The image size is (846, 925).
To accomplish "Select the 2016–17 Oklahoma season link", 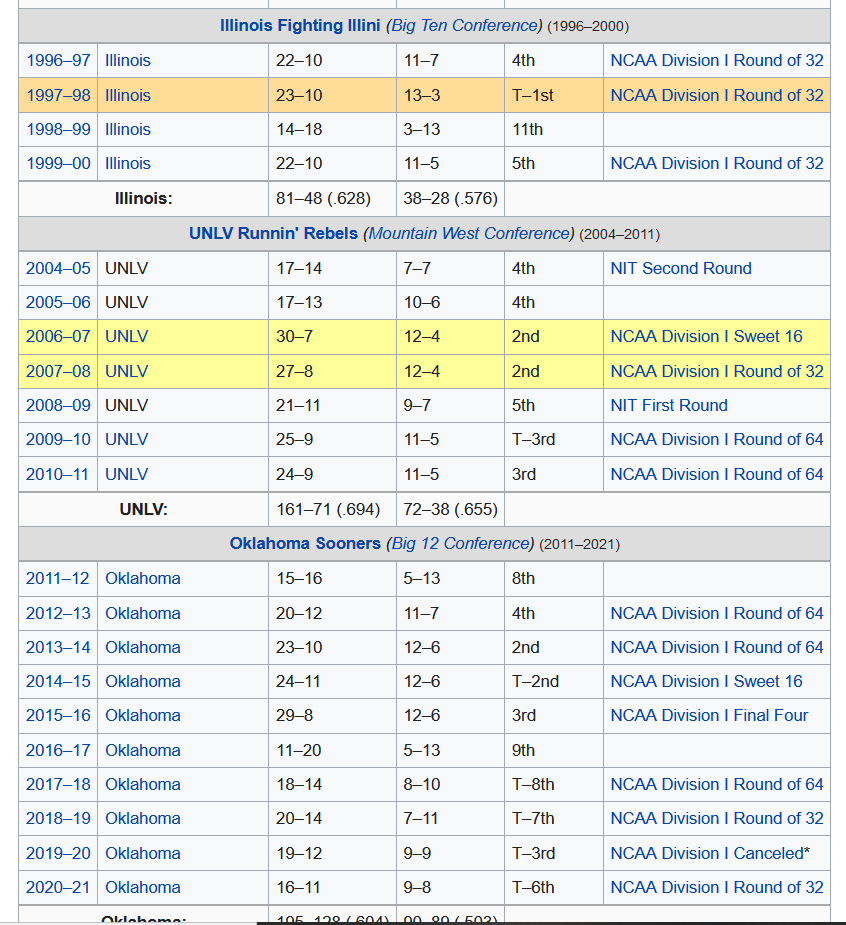I will pyautogui.click(x=58, y=750).
